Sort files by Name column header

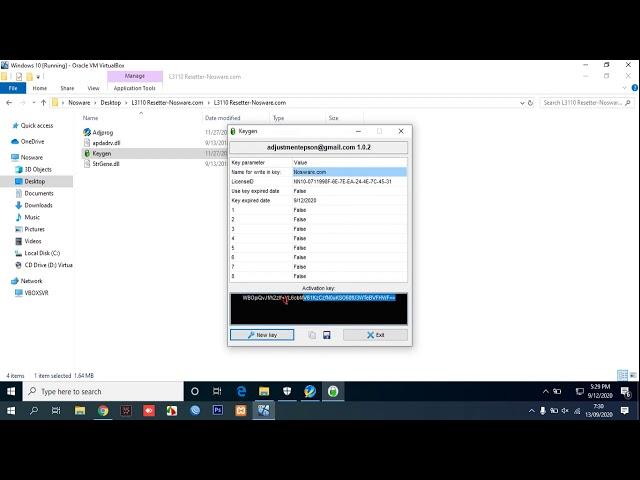pyautogui.click(x=91, y=118)
